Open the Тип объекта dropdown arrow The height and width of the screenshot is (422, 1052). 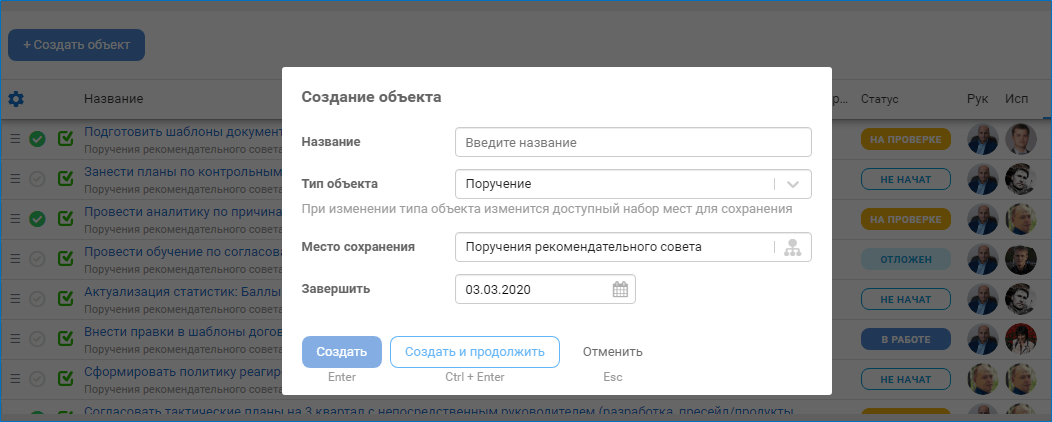pos(794,184)
